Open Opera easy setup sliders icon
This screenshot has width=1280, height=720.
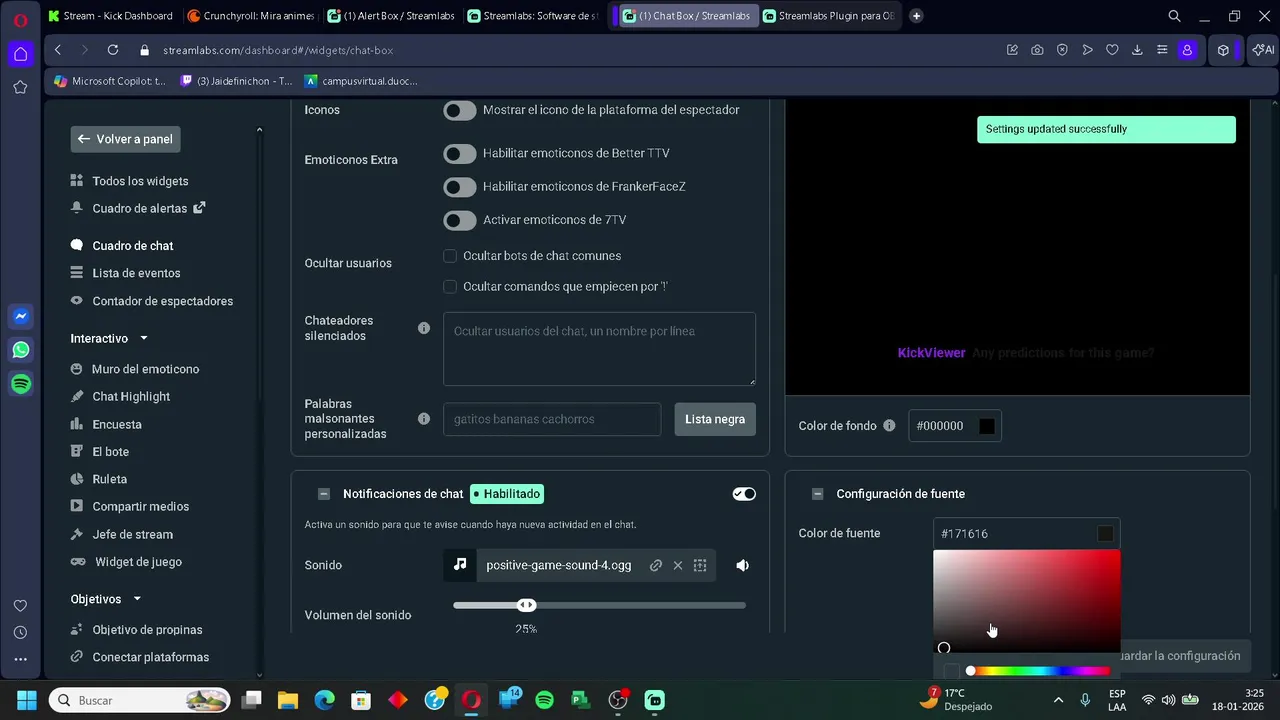pyautogui.click(x=1162, y=50)
